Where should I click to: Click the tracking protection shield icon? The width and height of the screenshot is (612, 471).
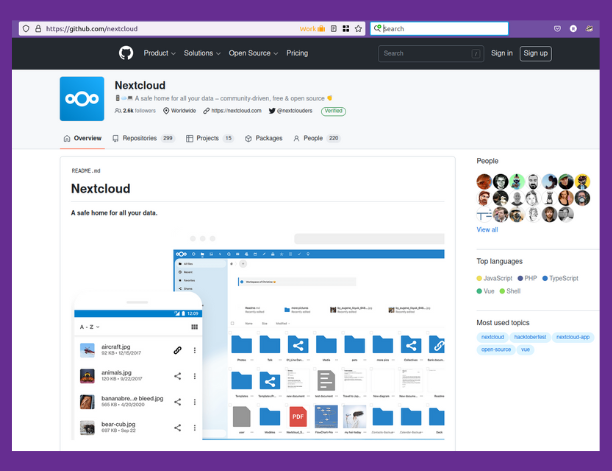pyautogui.click(x=26, y=28)
